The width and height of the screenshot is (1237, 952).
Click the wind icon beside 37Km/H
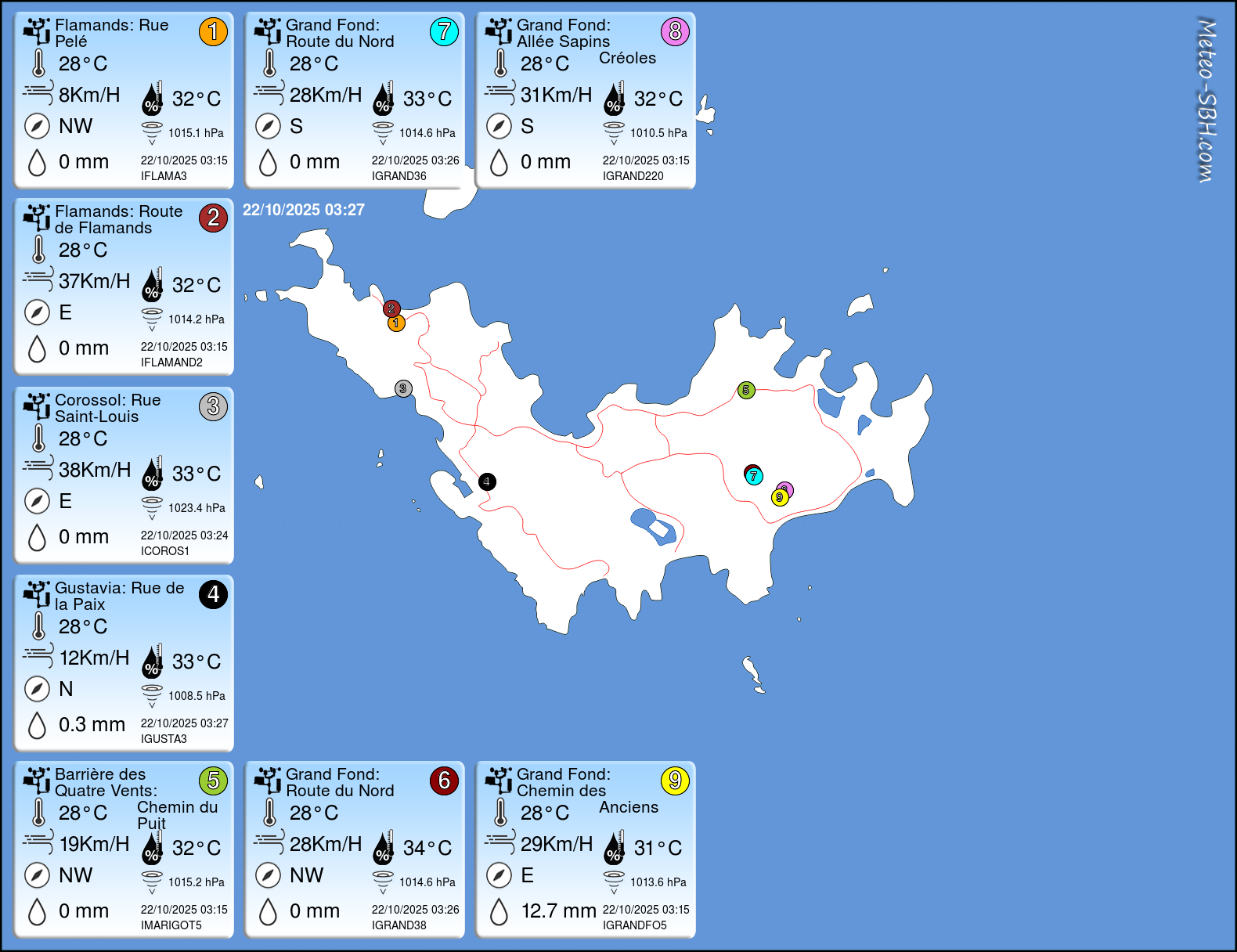point(38,279)
